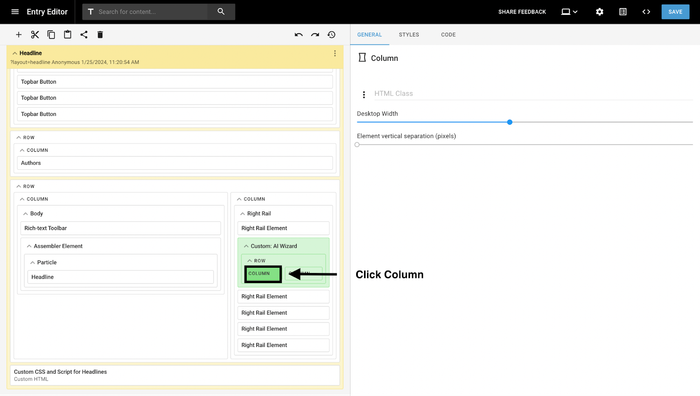Open the Headline three-dot options menu
Viewport: 700px width, 396px height.
(335, 53)
